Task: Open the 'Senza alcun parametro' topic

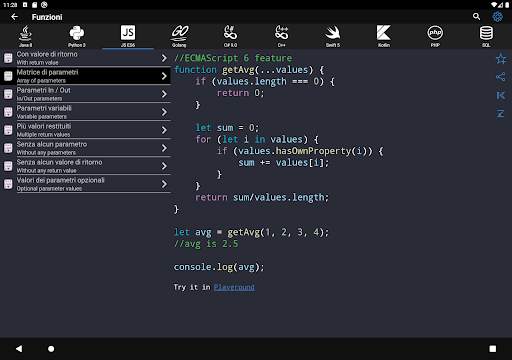Action: [x=85, y=148]
